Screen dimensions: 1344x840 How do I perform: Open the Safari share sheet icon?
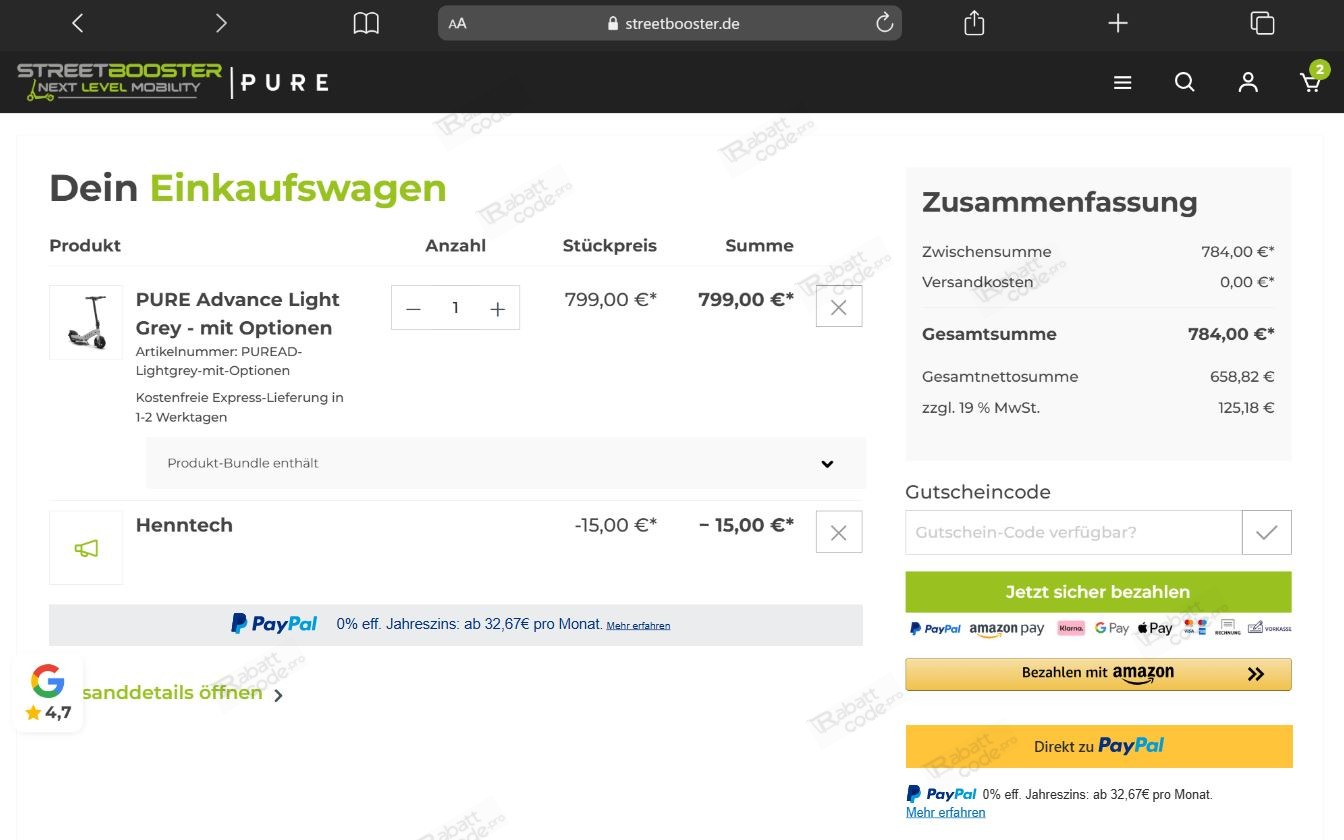click(974, 23)
